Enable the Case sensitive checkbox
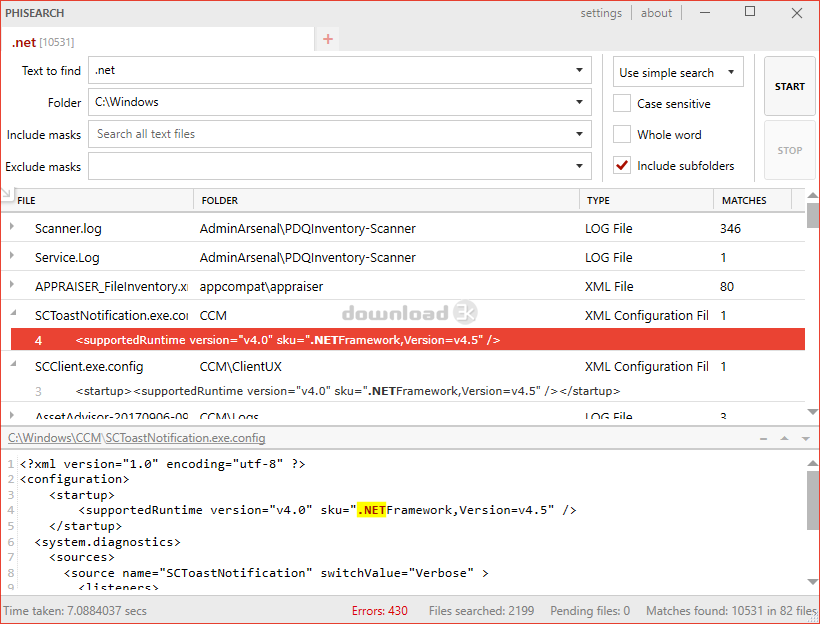 622,104
